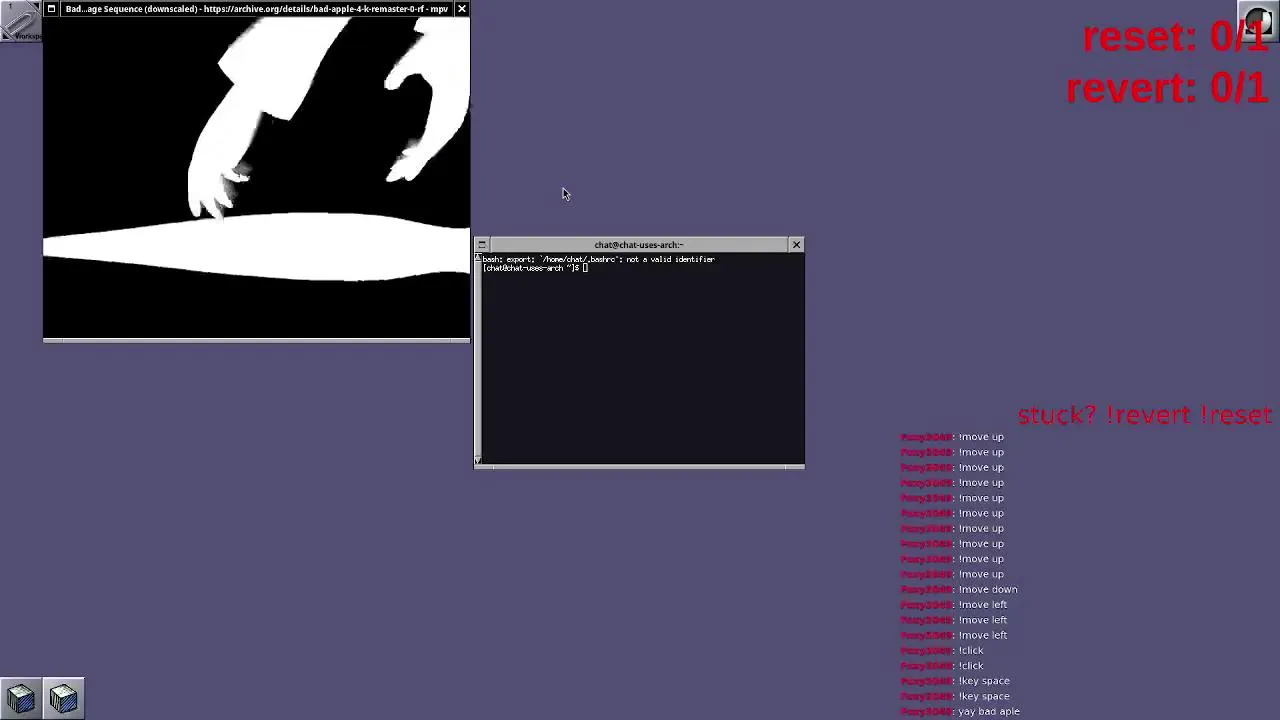1280x720 pixels.
Task: Miniaturize the chat@chat-uses-arch terminal window
Action: point(482,245)
